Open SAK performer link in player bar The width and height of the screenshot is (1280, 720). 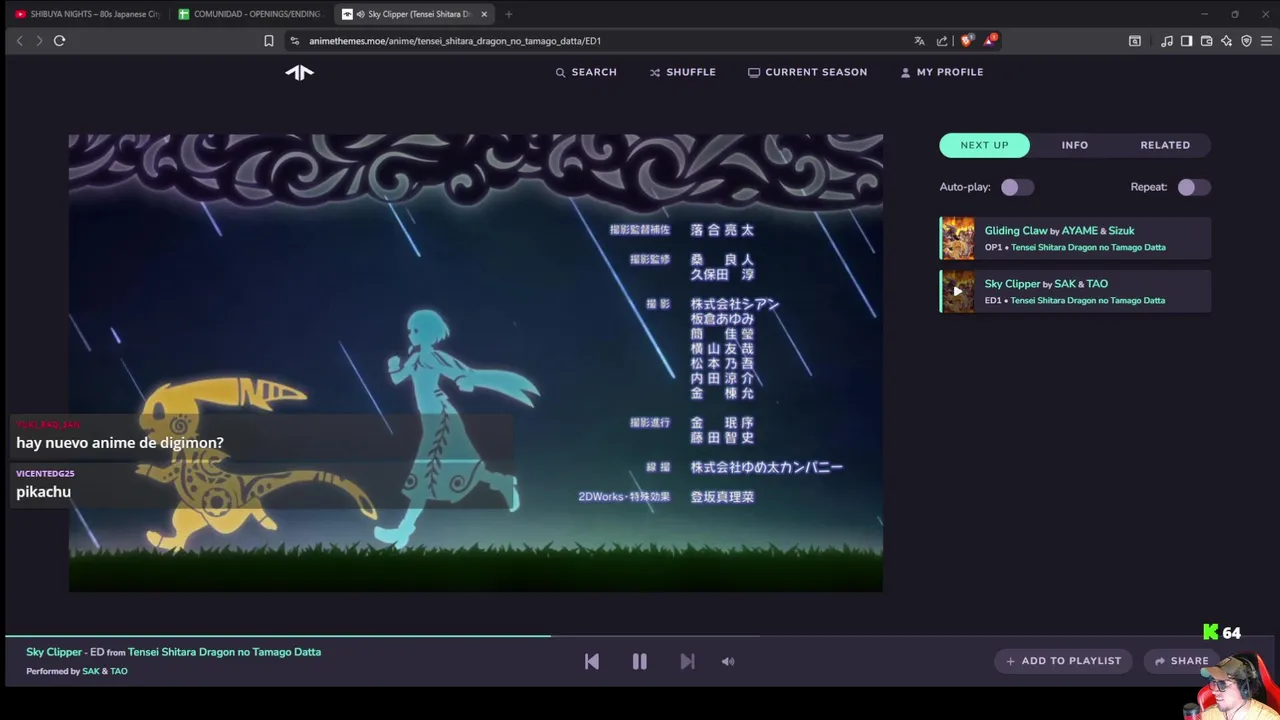click(x=90, y=671)
